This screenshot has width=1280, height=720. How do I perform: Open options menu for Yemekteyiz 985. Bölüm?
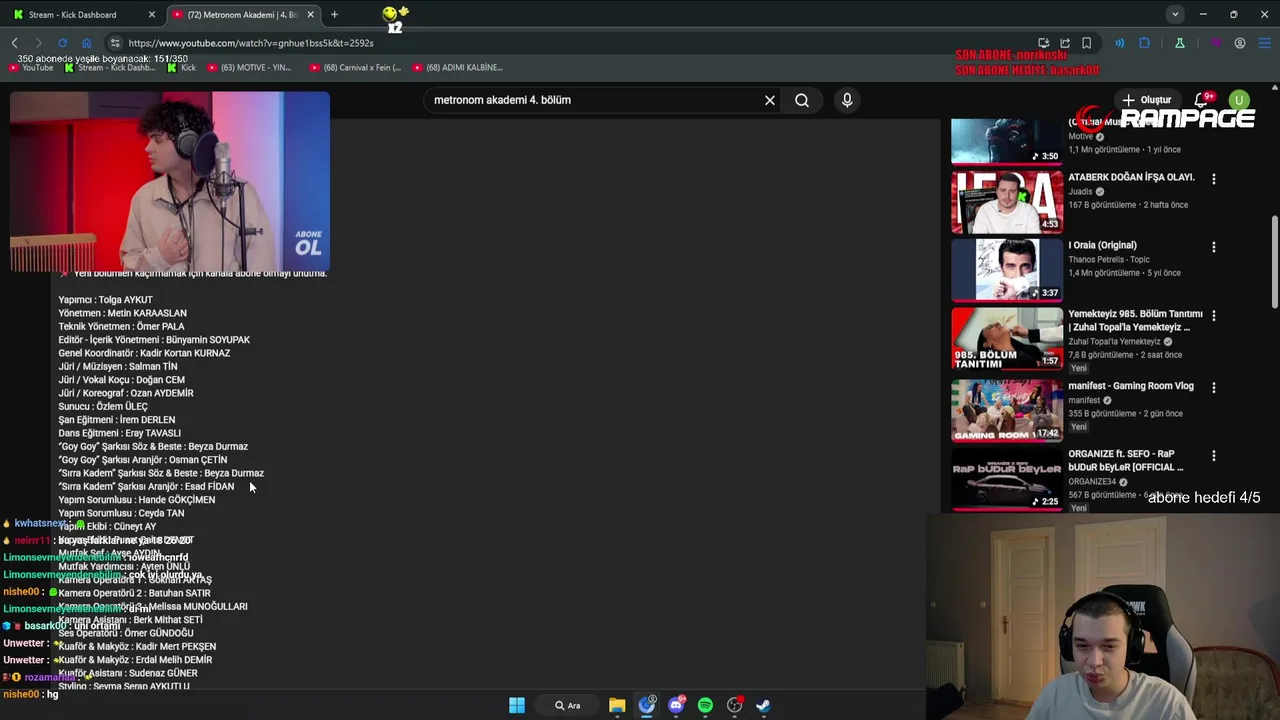(1214, 315)
